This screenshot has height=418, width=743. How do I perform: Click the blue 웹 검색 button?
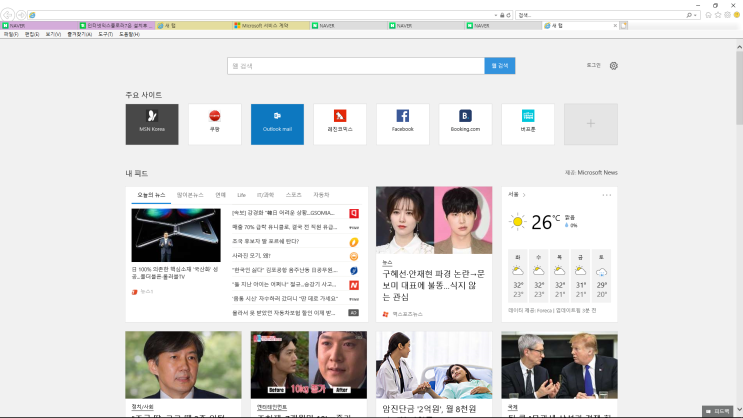click(x=500, y=66)
